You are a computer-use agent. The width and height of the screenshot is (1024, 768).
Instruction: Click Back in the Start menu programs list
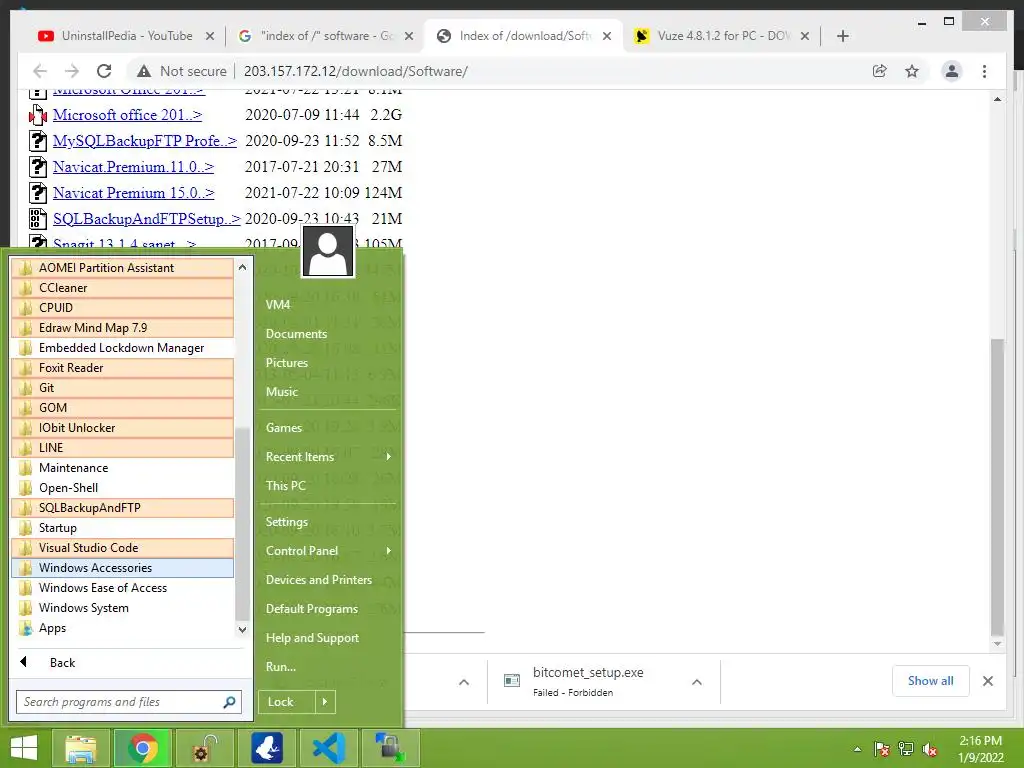[62, 663]
